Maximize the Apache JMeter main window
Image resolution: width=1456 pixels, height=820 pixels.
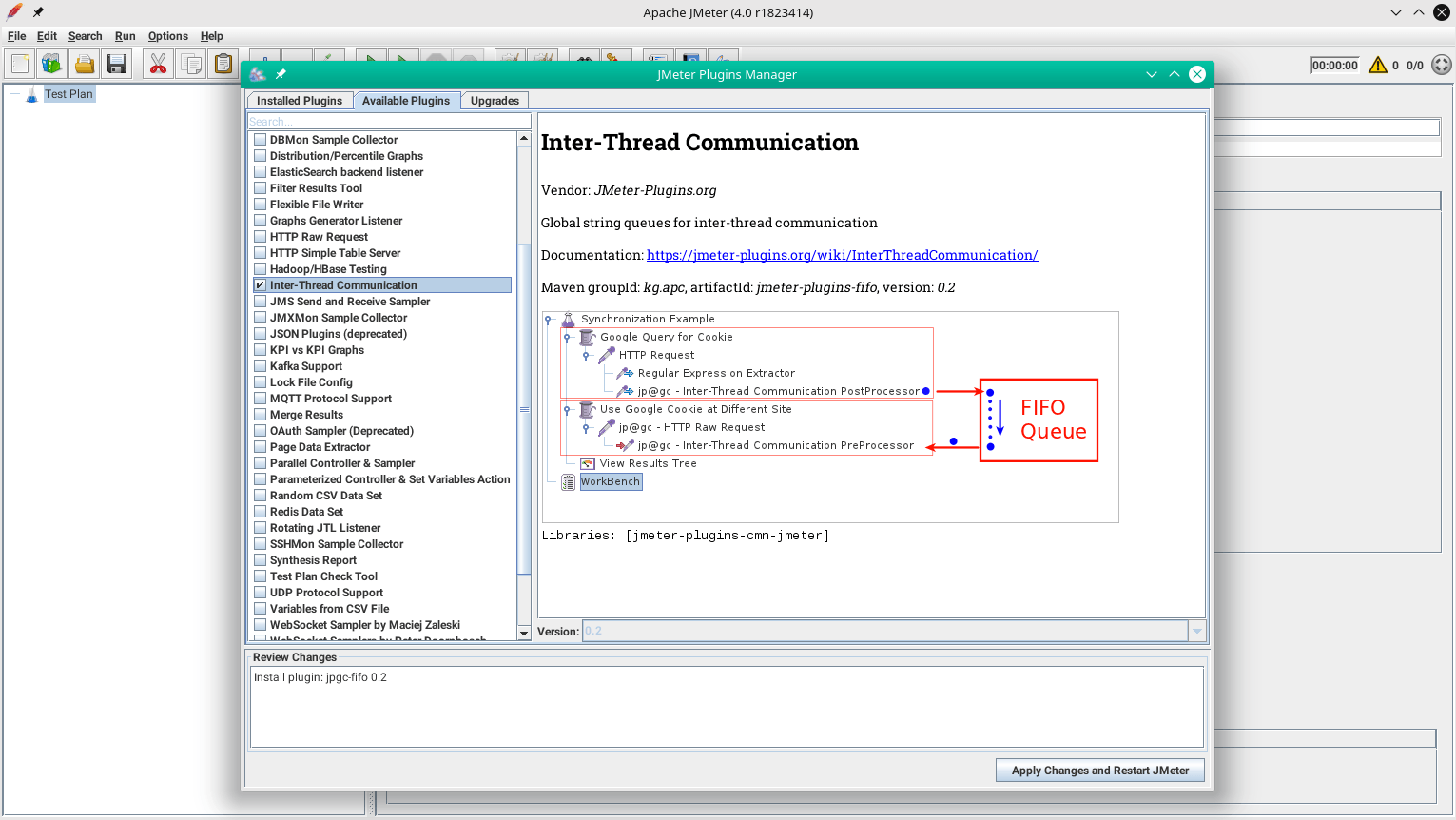(x=1419, y=12)
